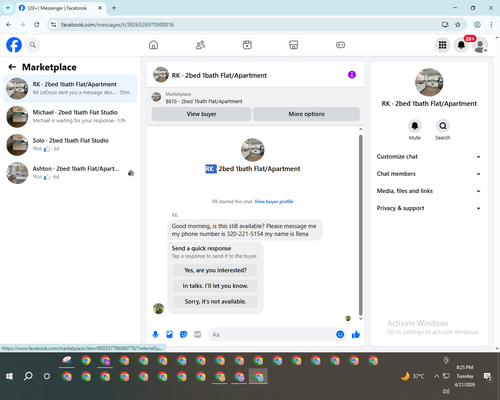Open the Gaming icon
Screen dimensions: 500x400
340,45
